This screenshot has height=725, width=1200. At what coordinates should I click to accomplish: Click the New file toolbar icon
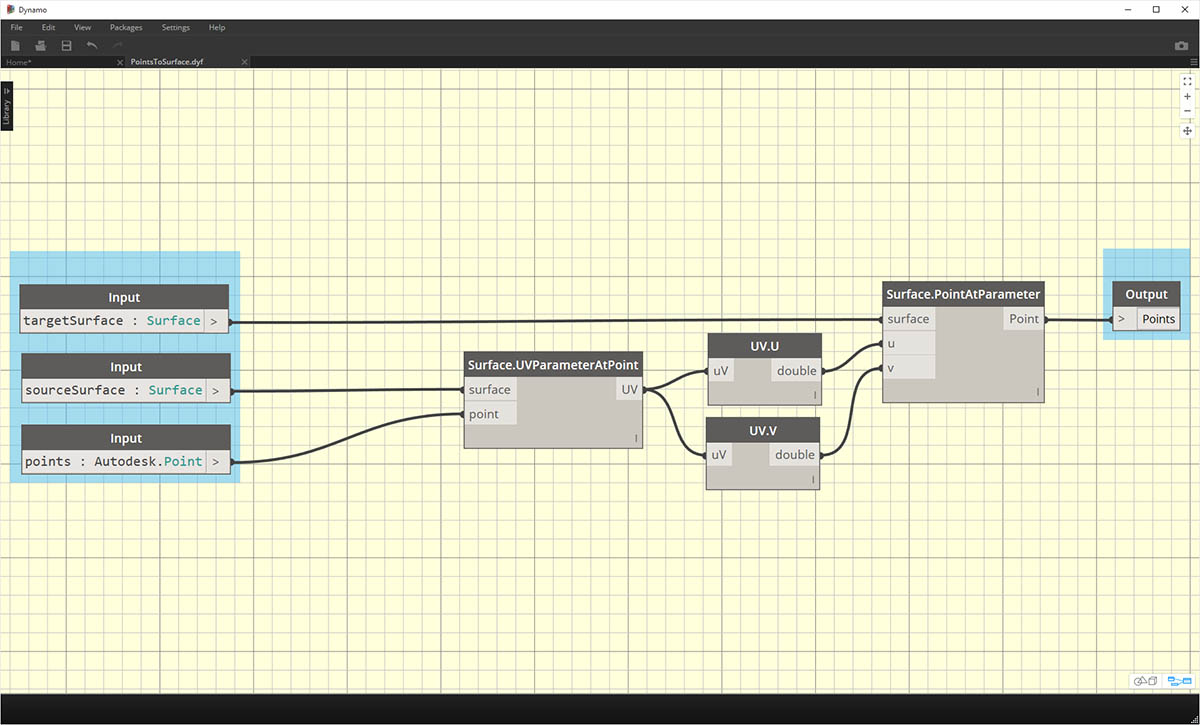click(x=16, y=46)
